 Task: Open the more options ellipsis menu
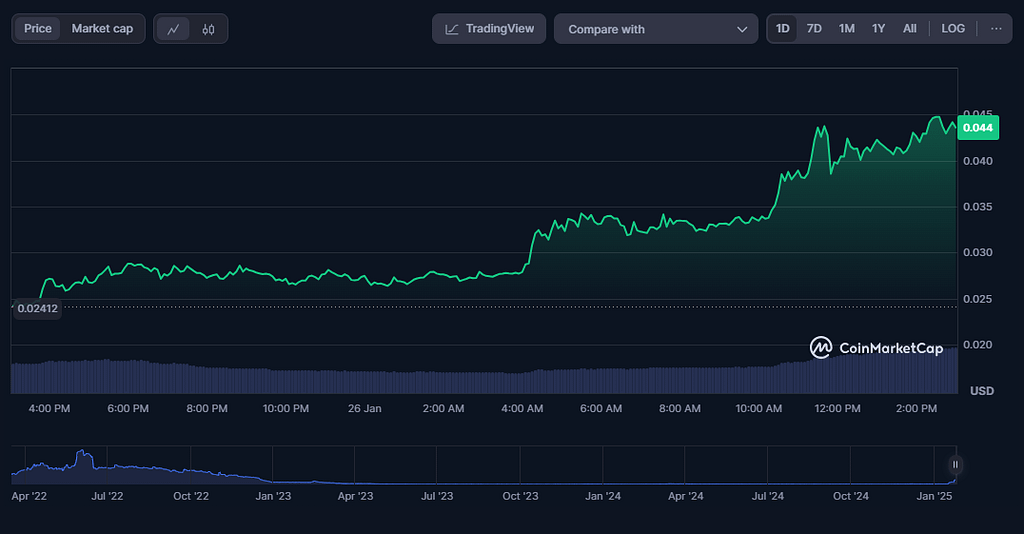coord(995,29)
